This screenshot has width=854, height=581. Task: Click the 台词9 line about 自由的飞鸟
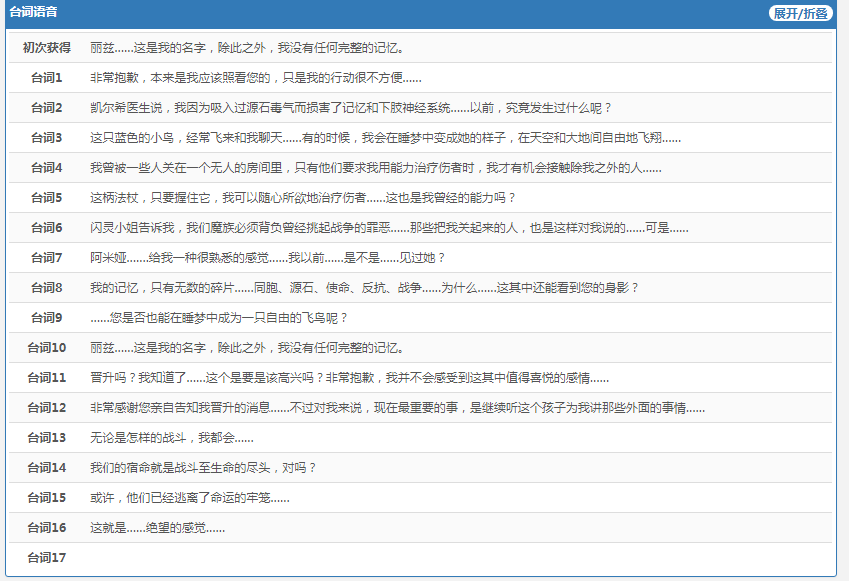click(x=219, y=318)
